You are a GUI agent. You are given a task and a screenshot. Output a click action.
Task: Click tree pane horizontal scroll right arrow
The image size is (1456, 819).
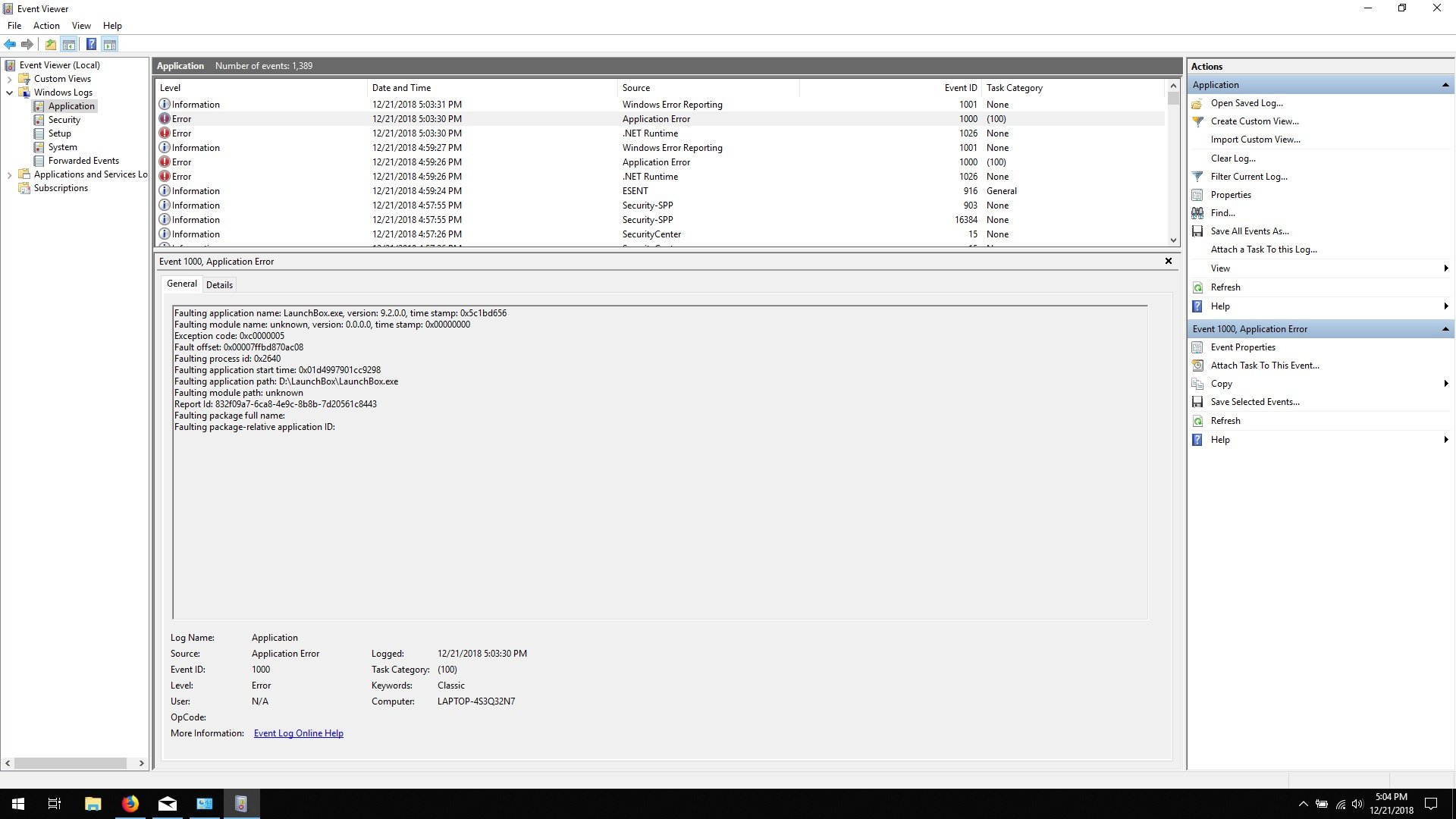coord(141,763)
